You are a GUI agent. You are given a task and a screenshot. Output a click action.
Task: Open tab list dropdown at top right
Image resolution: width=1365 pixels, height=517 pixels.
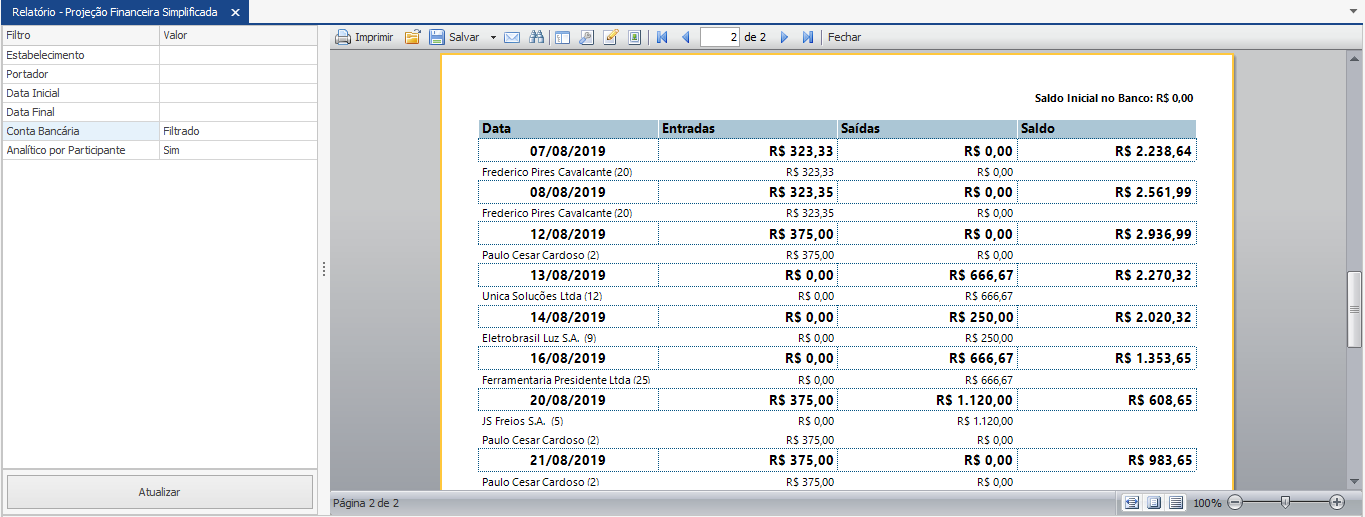[1353, 11]
